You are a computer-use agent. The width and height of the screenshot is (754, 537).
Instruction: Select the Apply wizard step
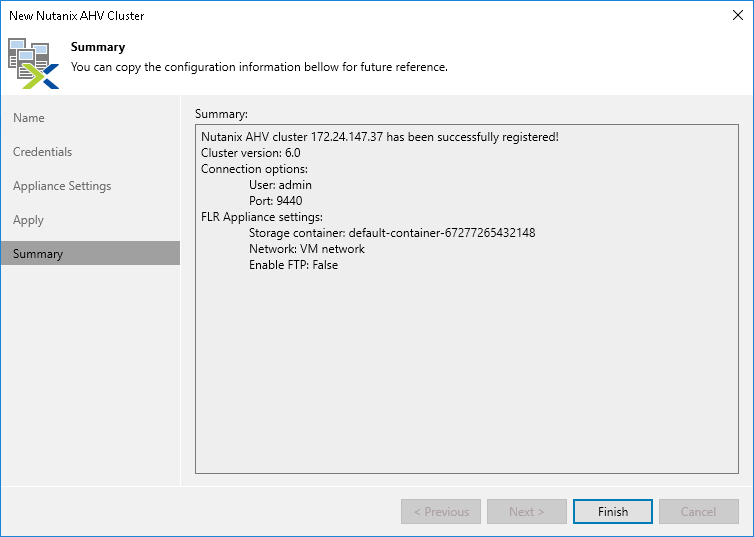28,220
